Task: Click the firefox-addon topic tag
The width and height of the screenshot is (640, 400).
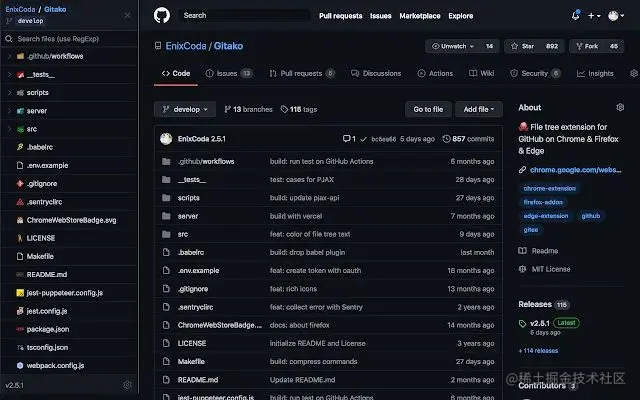Action: [x=543, y=202]
